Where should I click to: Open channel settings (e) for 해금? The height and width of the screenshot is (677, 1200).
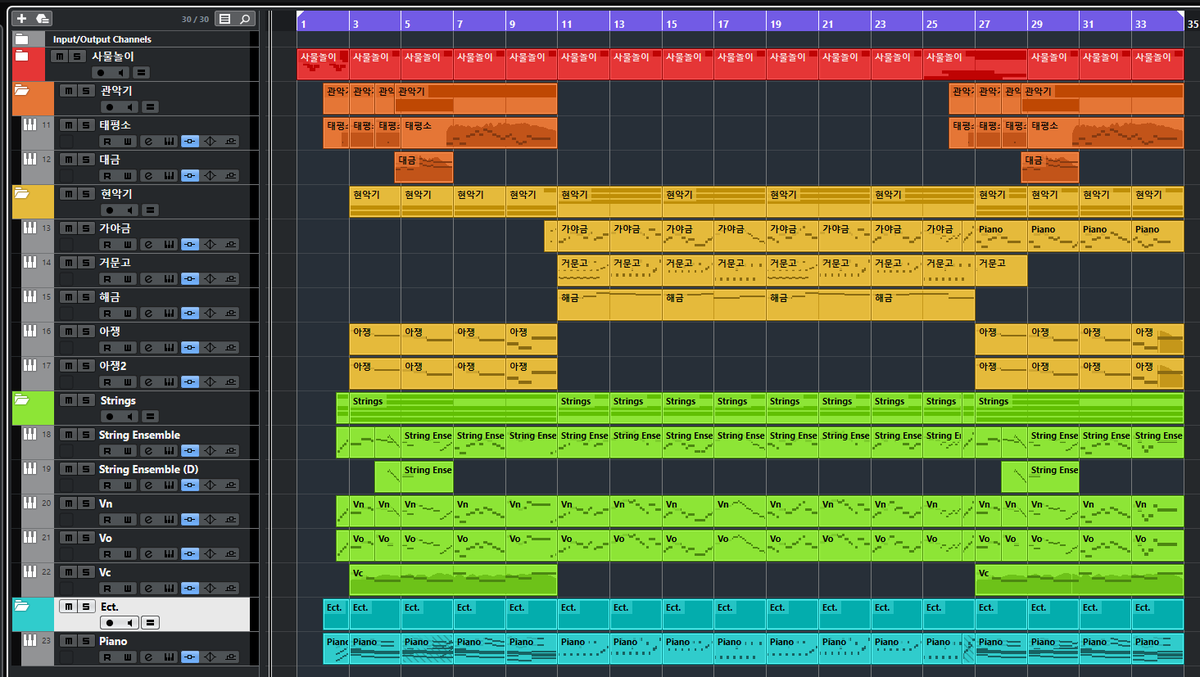coord(148,313)
